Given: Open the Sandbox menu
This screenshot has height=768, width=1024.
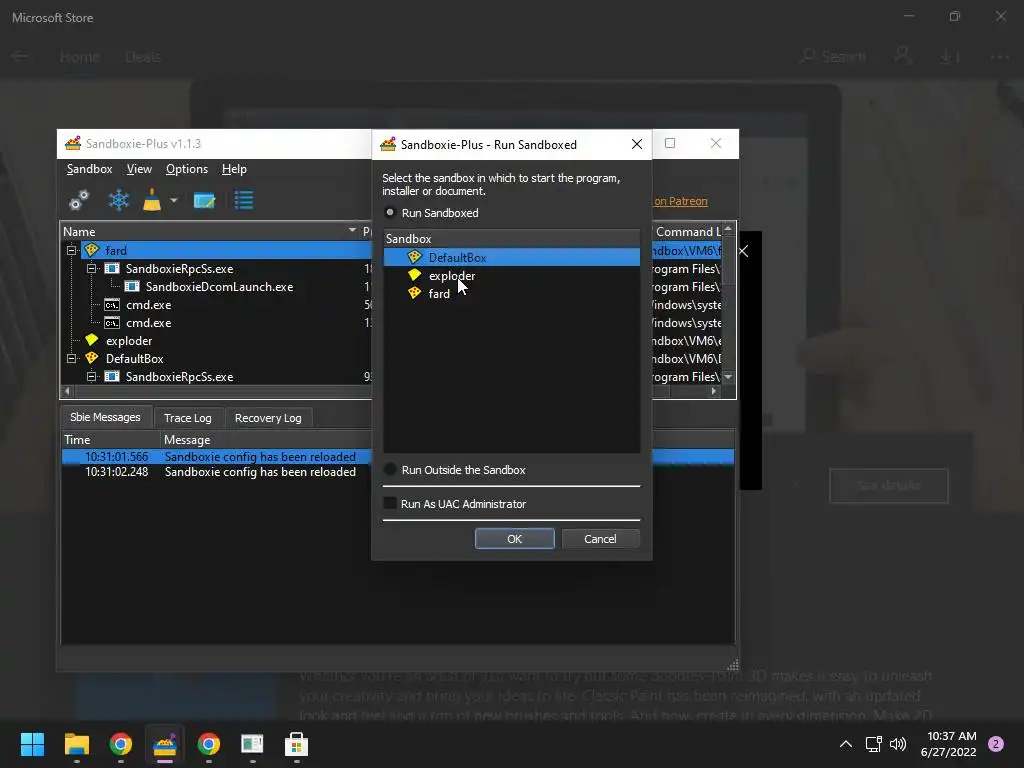Looking at the screenshot, I should coord(89,169).
